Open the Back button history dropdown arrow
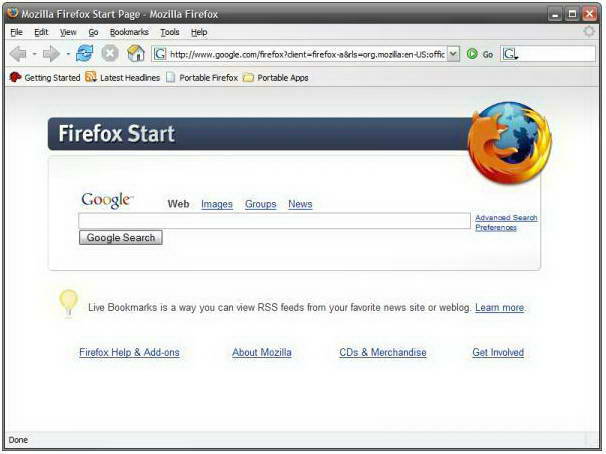This screenshot has width=606, height=454. click(x=34, y=54)
